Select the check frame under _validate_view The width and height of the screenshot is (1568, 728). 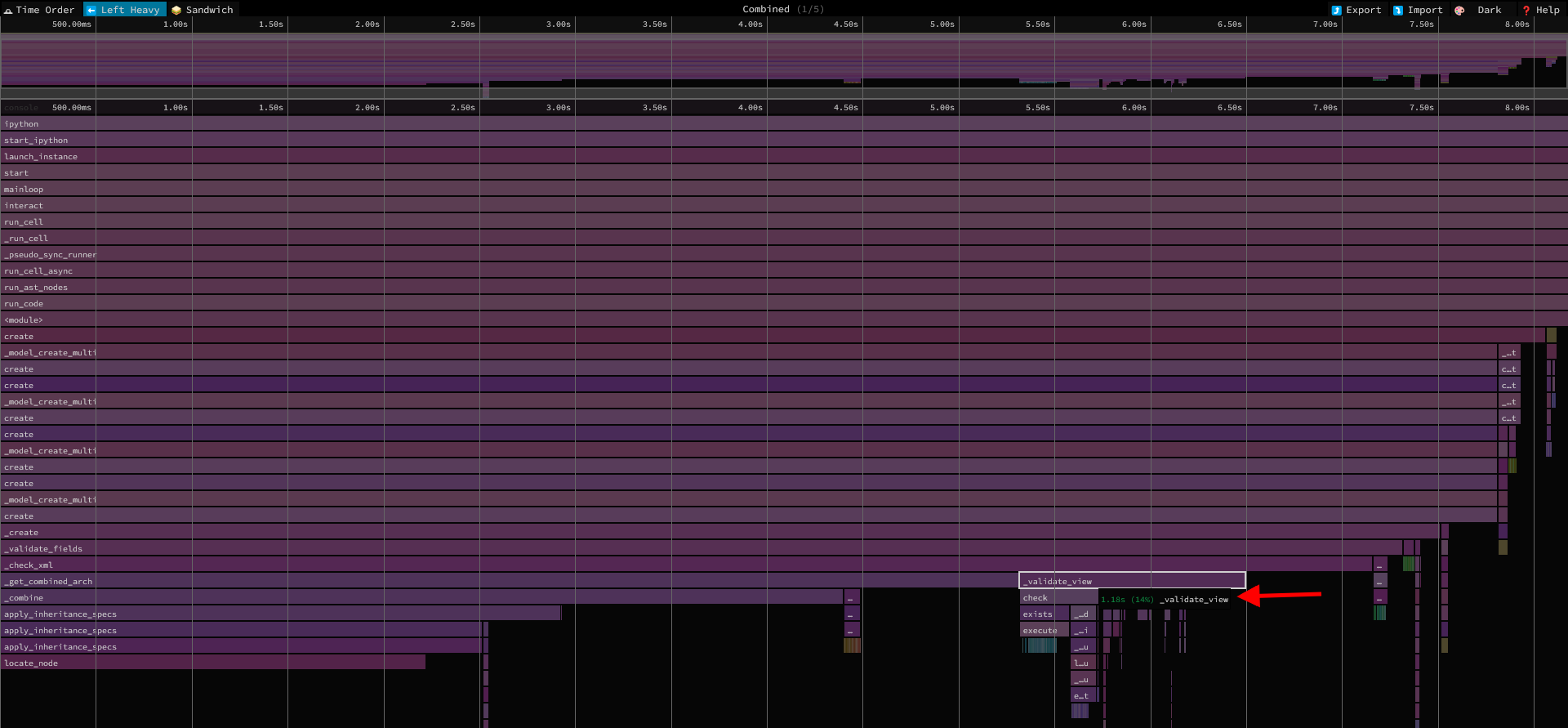coord(1058,597)
